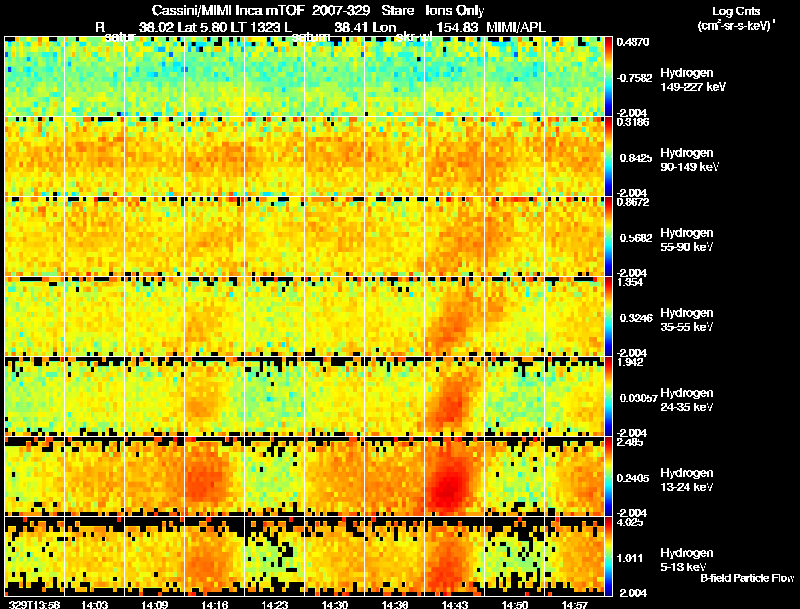
Task: Click the 2.485 scale value
Action: 630,442
